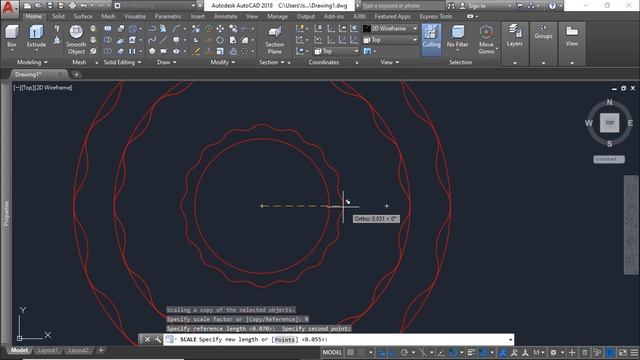Toggle lineweight display in status bar
640x360 pixels.
[471, 352]
